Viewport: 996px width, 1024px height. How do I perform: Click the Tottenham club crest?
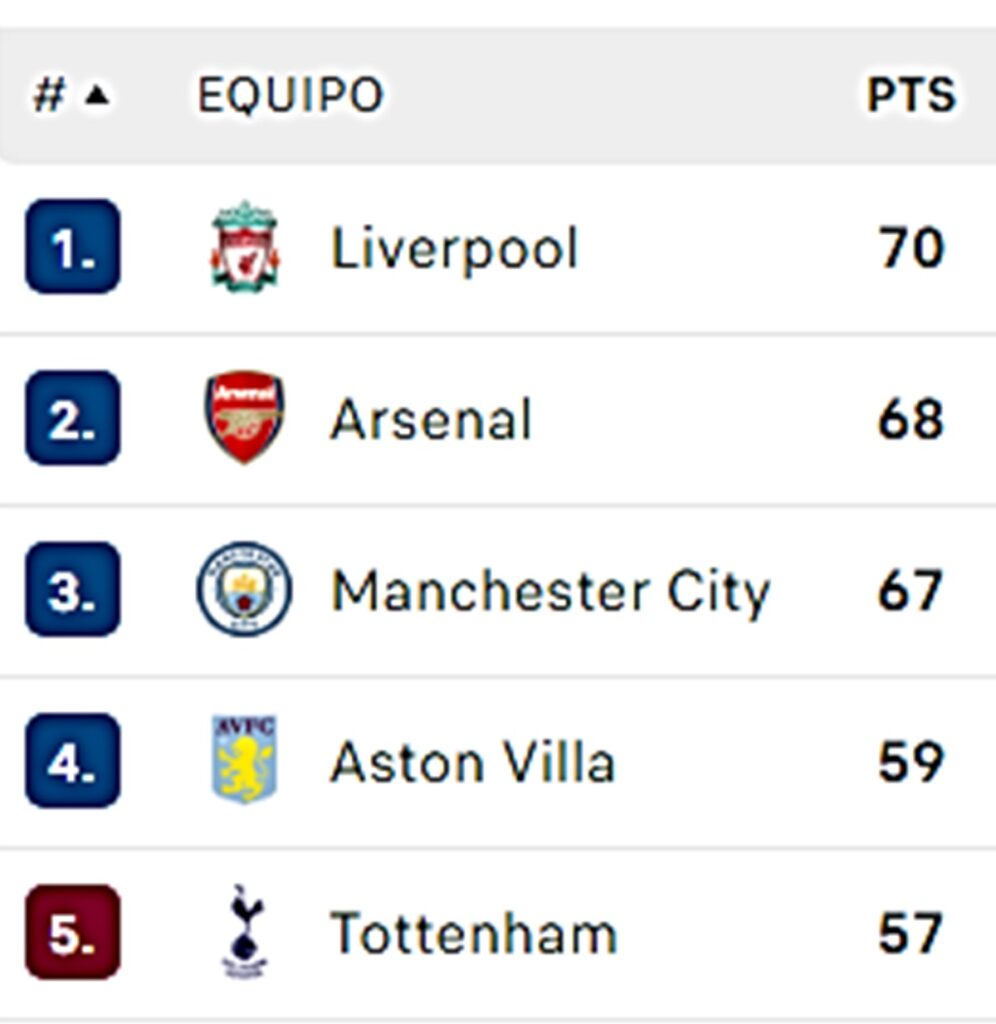[244, 931]
